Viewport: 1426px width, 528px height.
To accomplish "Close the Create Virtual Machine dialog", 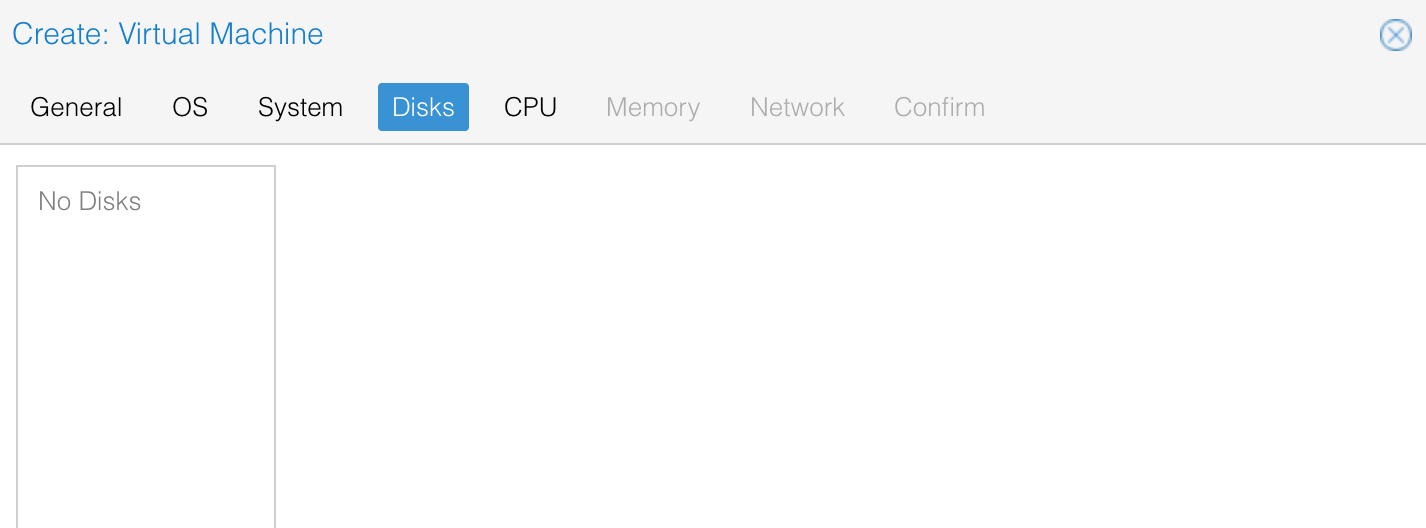I will [x=1395, y=35].
